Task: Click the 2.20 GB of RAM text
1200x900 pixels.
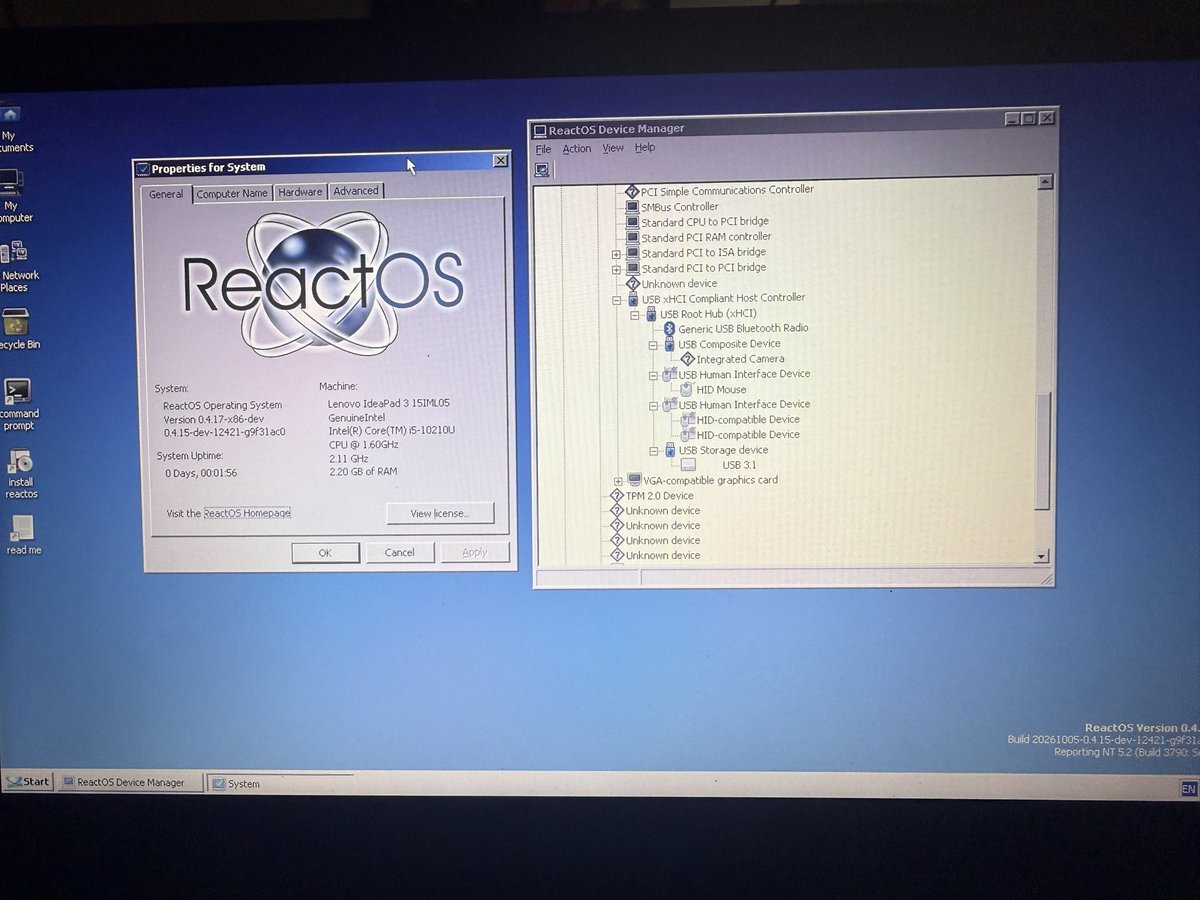Action: pyautogui.click(x=362, y=471)
